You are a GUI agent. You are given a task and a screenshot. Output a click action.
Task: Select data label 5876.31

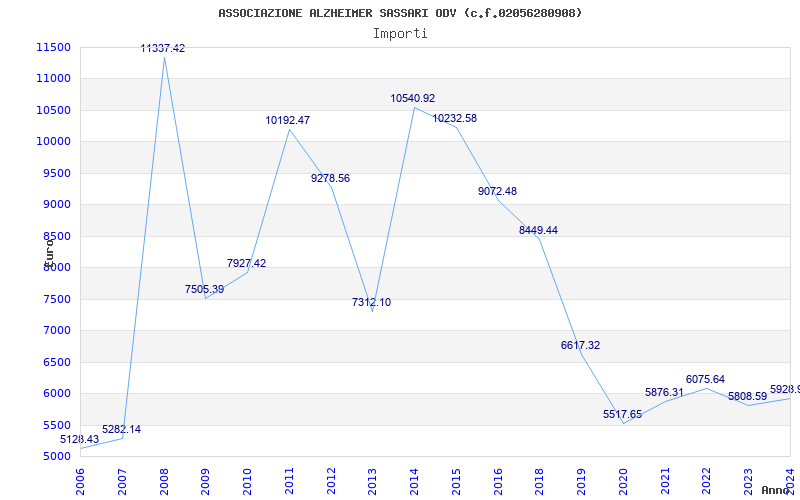pyautogui.click(x=664, y=392)
